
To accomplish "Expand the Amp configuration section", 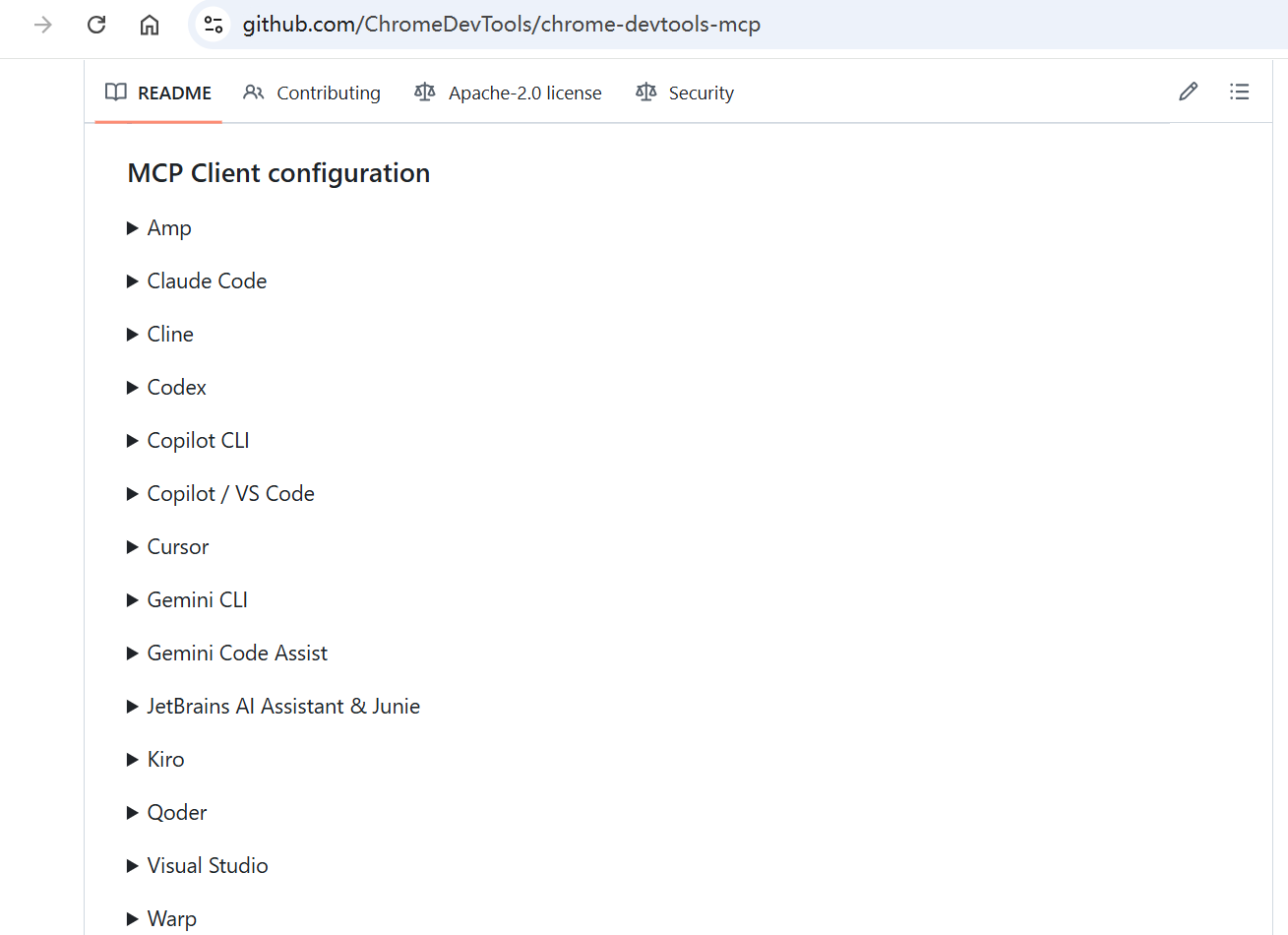I will (x=168, y=228).
